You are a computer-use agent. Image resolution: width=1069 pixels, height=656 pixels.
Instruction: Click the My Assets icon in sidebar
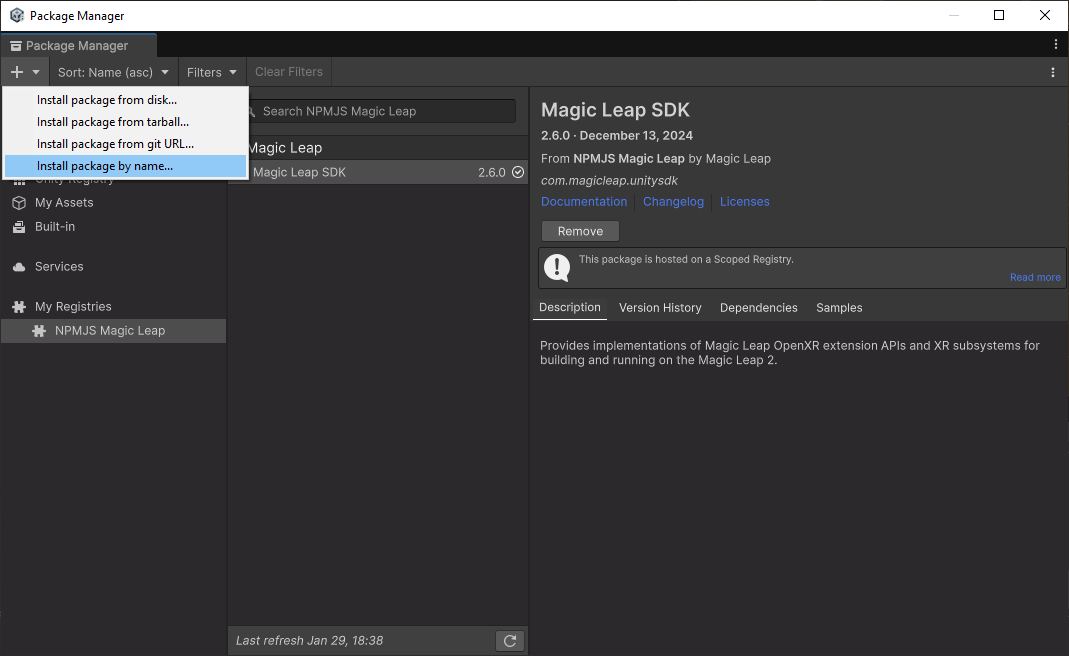[20, 202]
